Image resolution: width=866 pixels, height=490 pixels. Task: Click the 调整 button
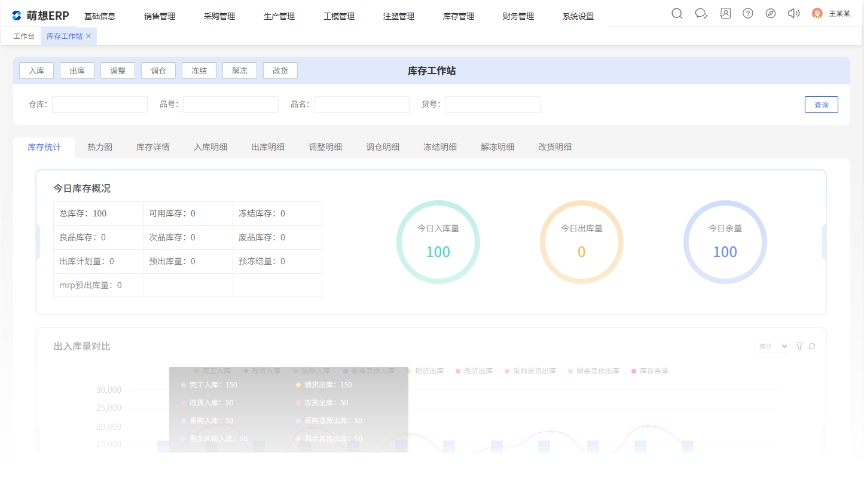pos(118,71)
